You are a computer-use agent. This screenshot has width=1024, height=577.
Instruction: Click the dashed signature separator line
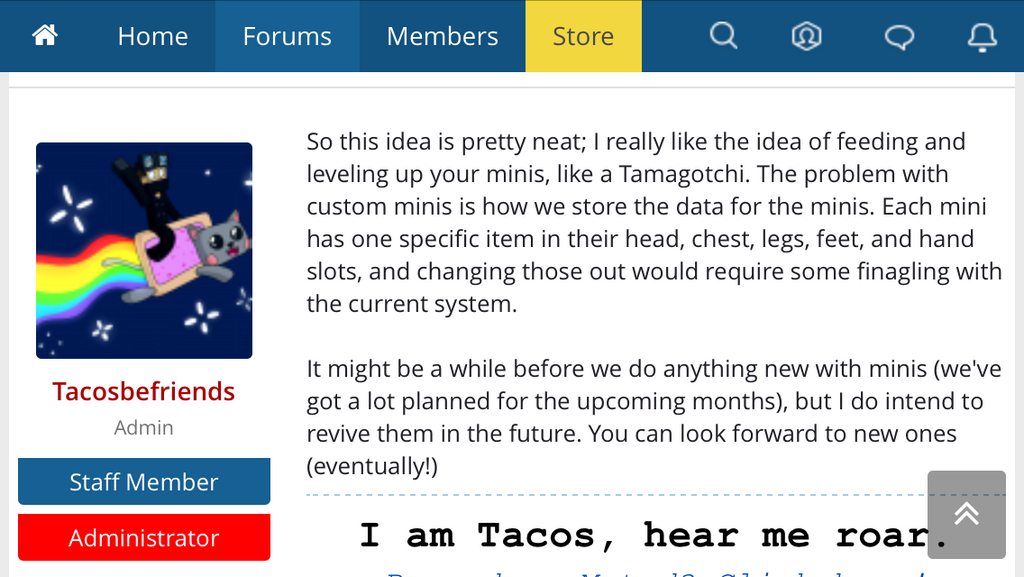[616, 495]
